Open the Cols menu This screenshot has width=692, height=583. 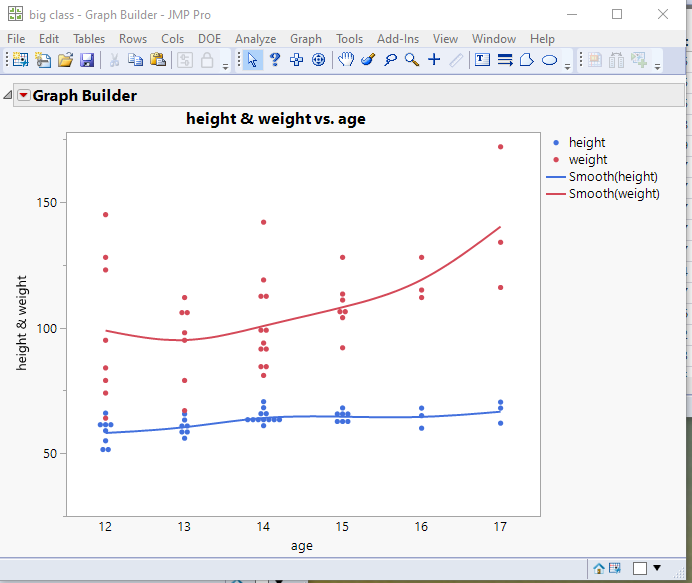click(172, 39)
